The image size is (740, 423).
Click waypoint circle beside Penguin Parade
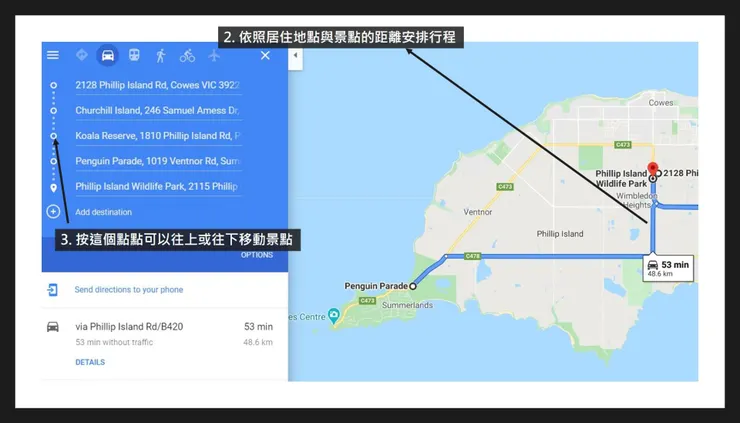[x=53, y=161]
